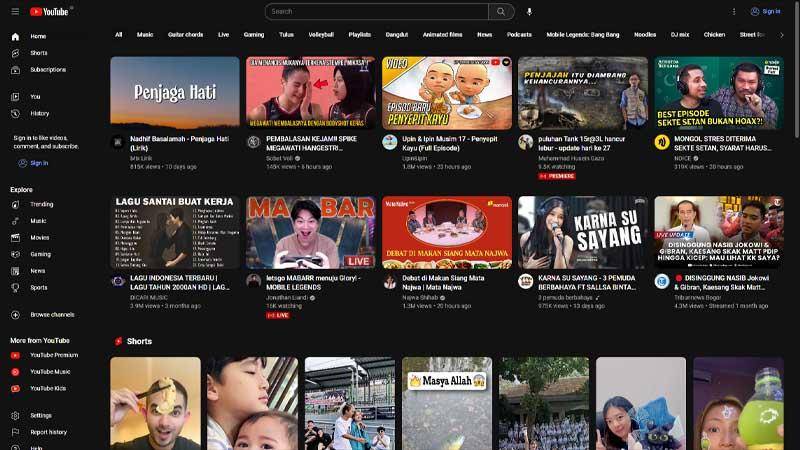Activate voice search microphone
800x450 pixels.
click(529, 11)
